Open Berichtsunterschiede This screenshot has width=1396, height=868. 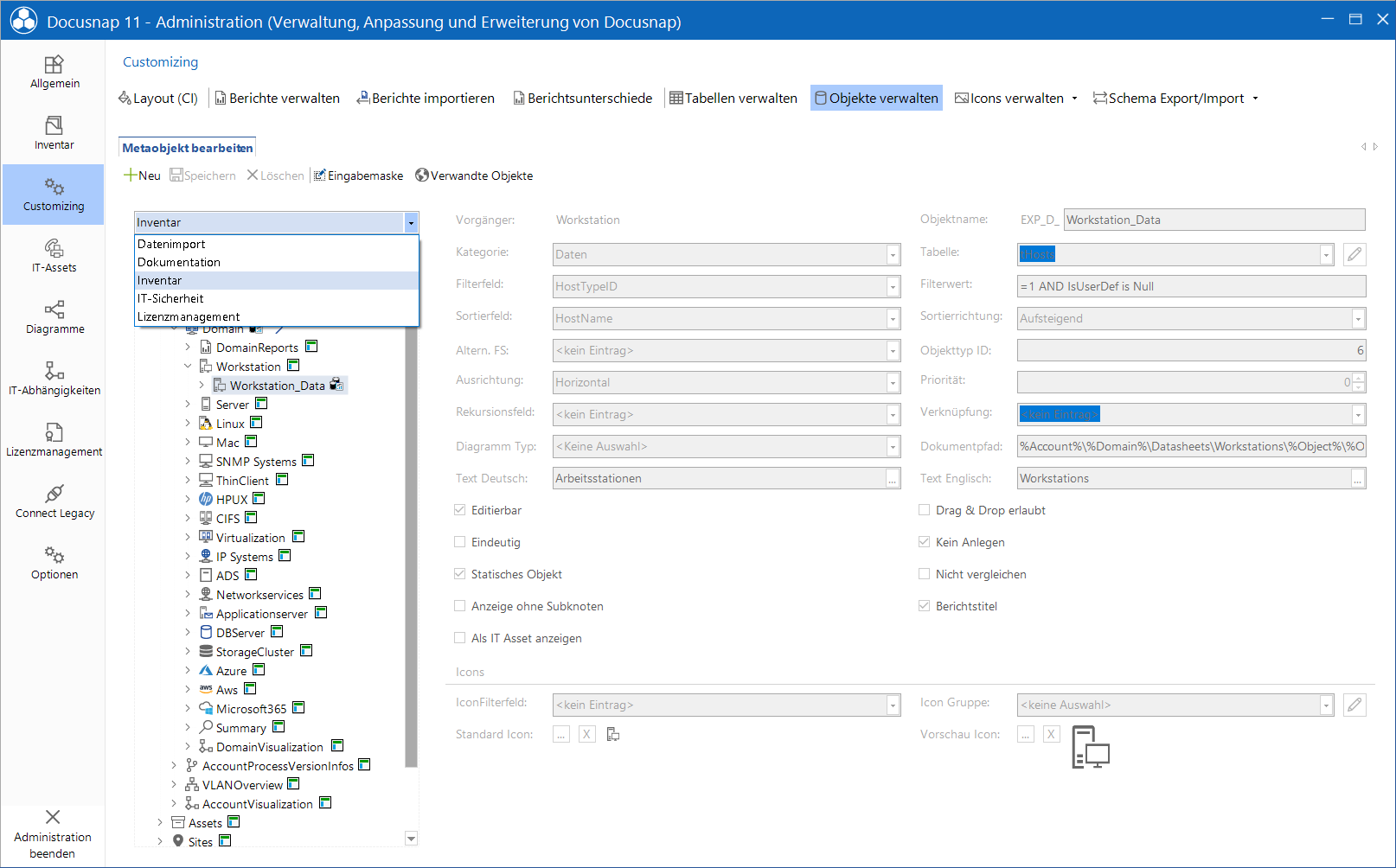coord(582,99)
